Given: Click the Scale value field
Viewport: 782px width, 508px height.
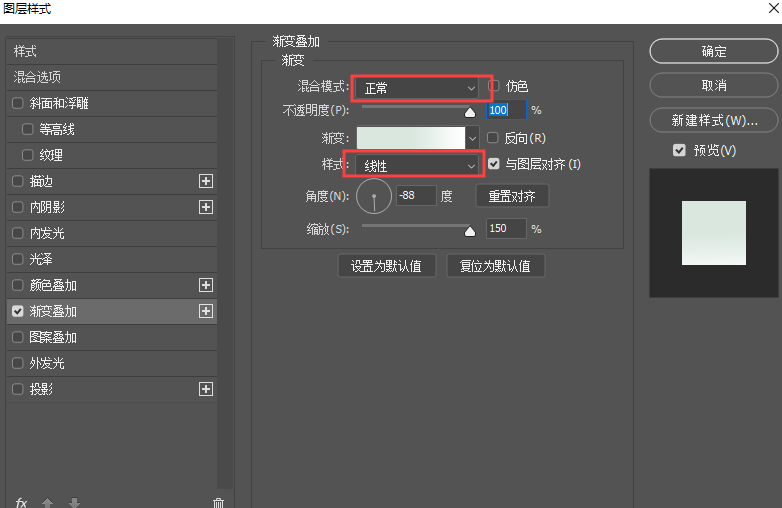Looking at the screenshot, I should [x=506, y=228].
